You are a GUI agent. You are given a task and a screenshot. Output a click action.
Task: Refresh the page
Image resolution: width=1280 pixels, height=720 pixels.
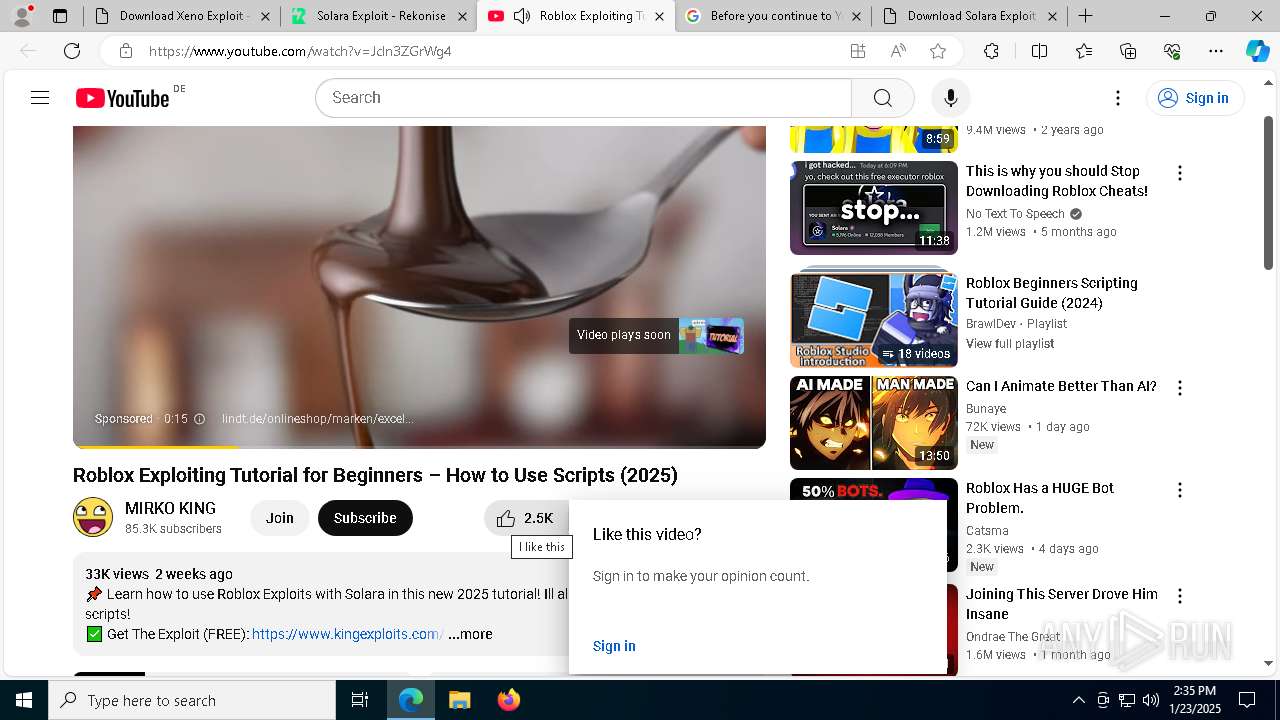(72, 51)
